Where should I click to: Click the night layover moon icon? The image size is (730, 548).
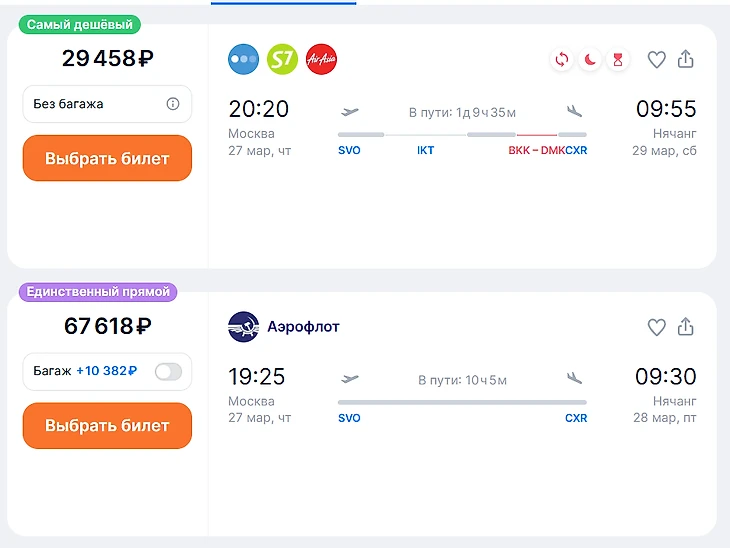pos(590,60)
